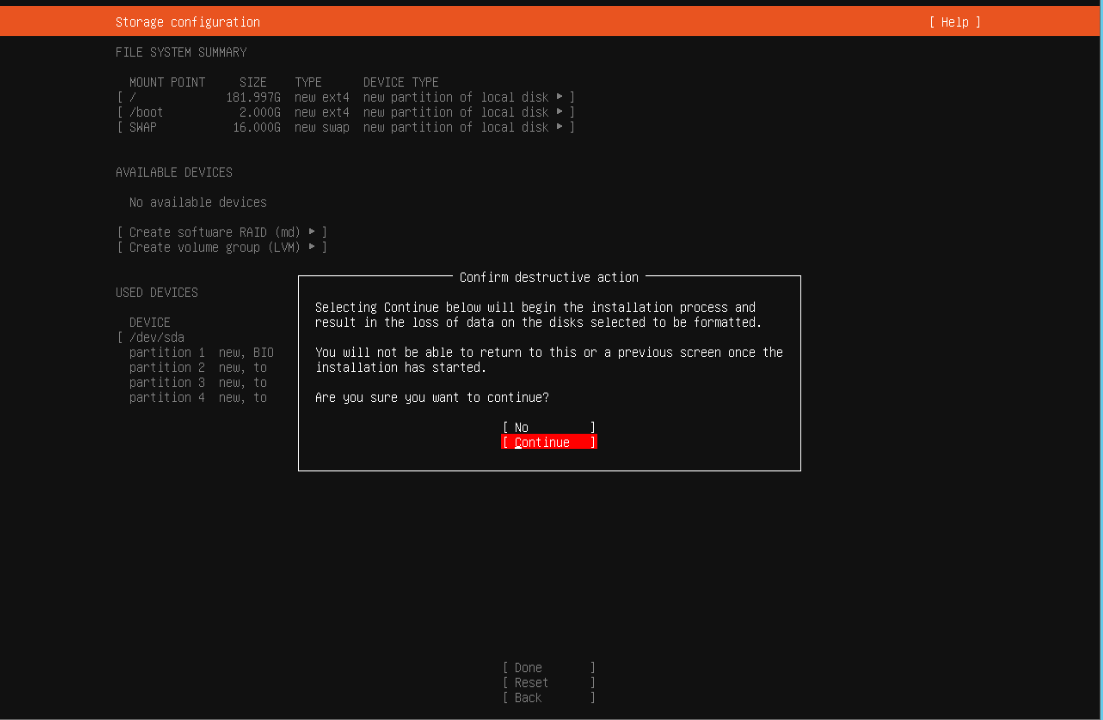Screen dimensions: 1103x720
Task: Expand the /boot row arrow
Action: (x=559, y=112)
